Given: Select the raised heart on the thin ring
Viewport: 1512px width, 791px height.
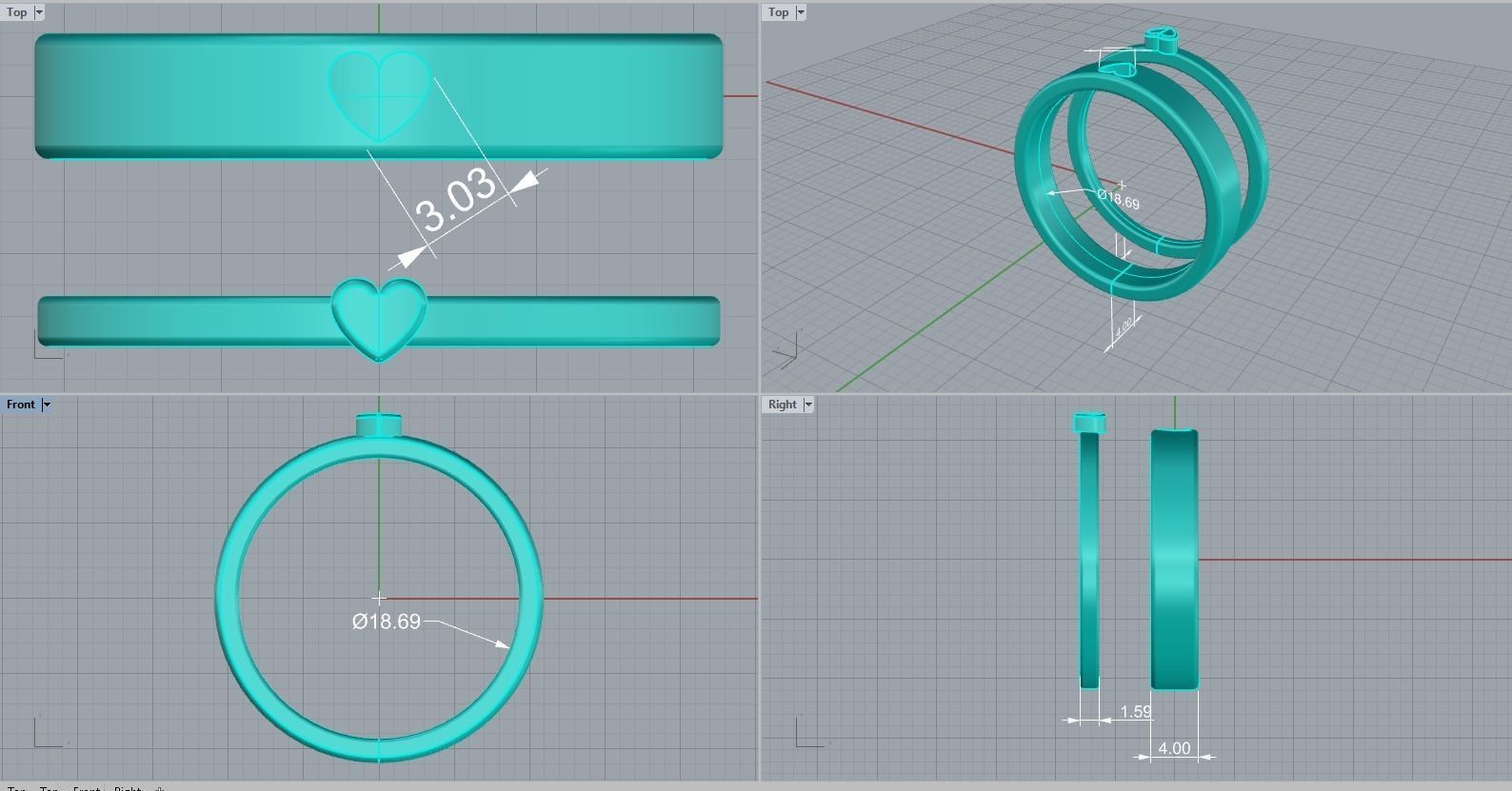Looking at the screenshot, I should (x=379, y=319).
